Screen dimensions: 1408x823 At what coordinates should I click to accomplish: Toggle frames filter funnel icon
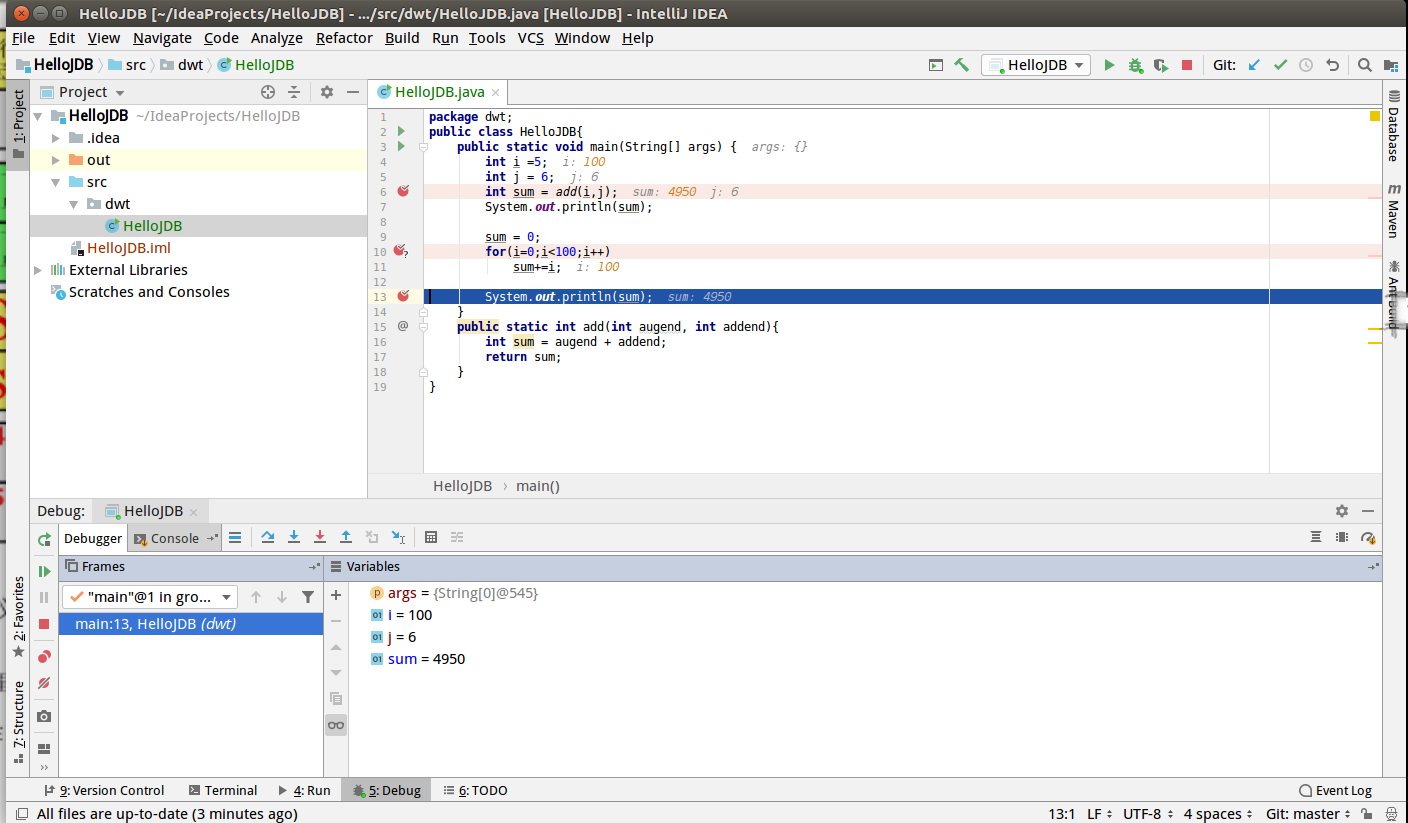click(x=308, y=597)
